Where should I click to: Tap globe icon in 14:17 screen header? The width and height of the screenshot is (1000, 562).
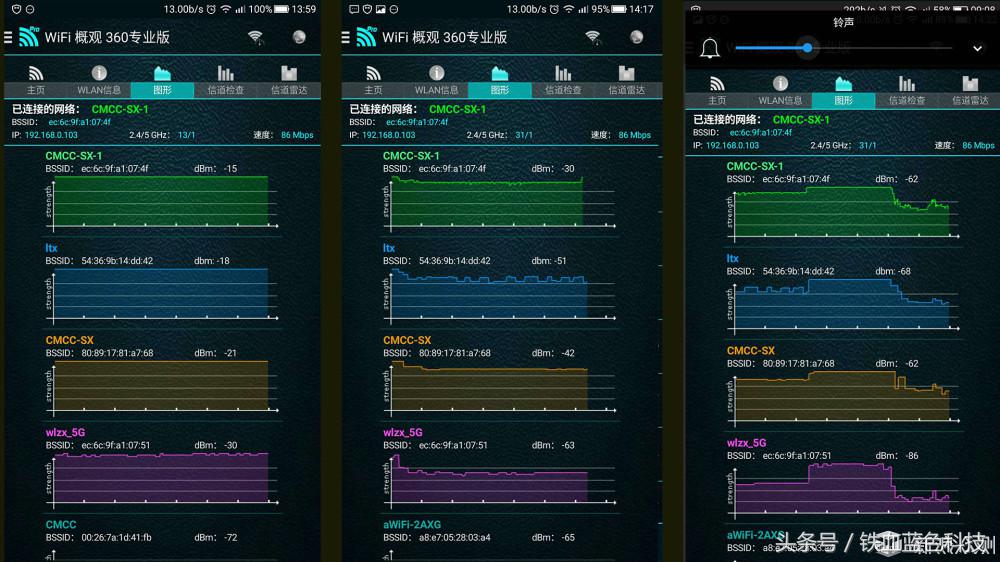pyautogui.click(x=636, y=37)
